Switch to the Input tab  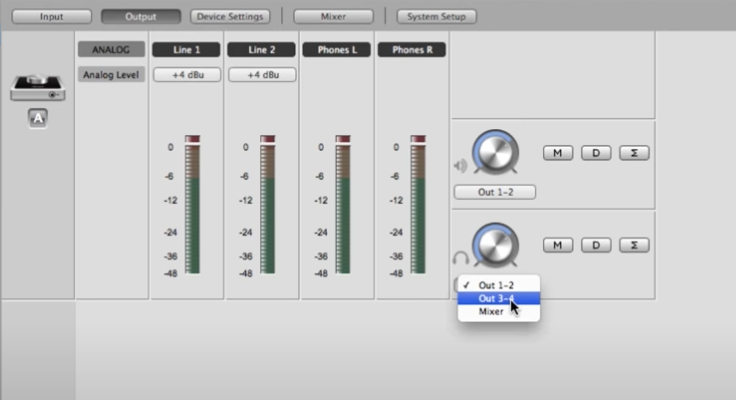pyautogui.click(x=52, y=16)
